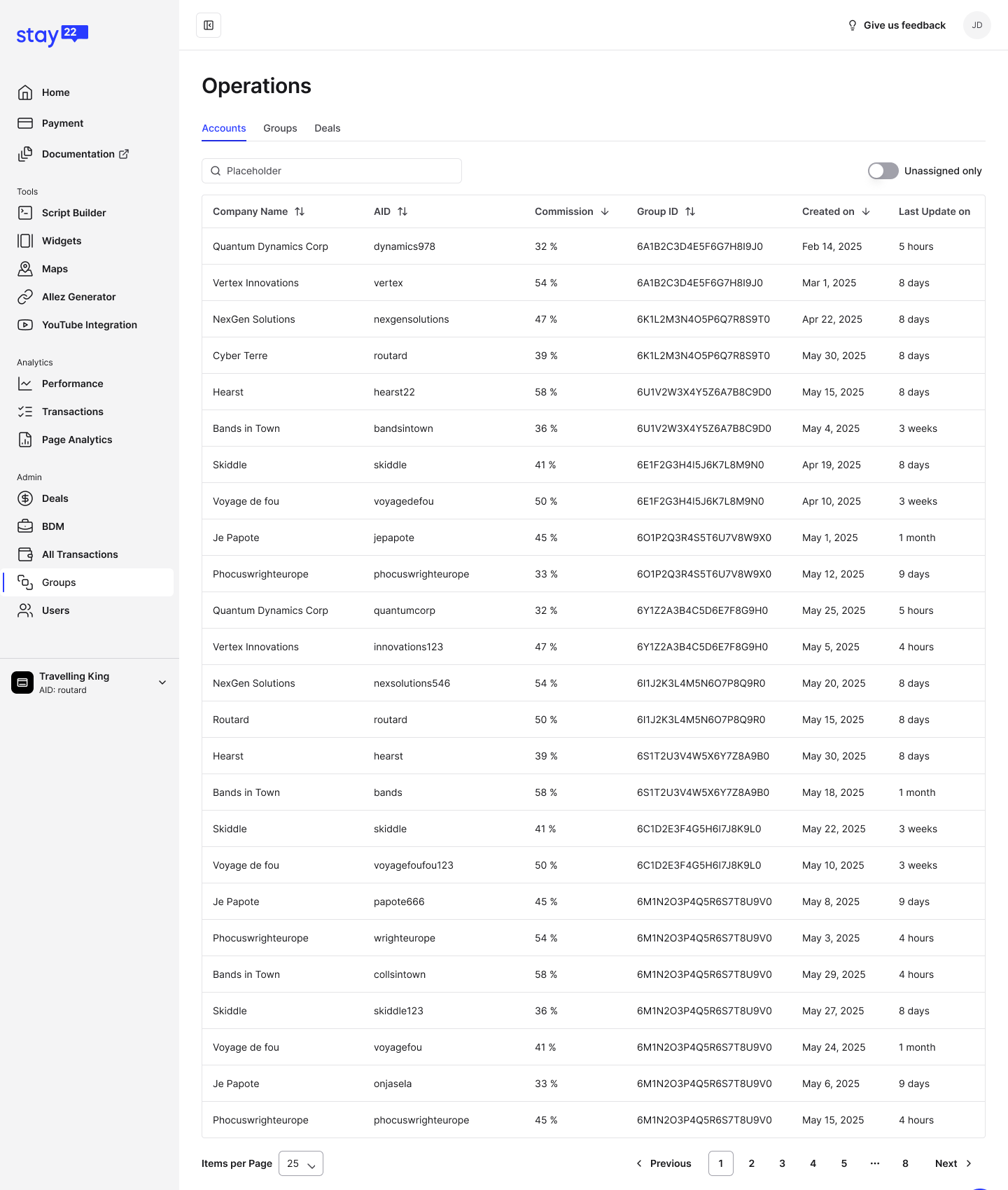The image size is (1008, 1190).
Task: Switch to the Deals tab
Action: [327, 128]
